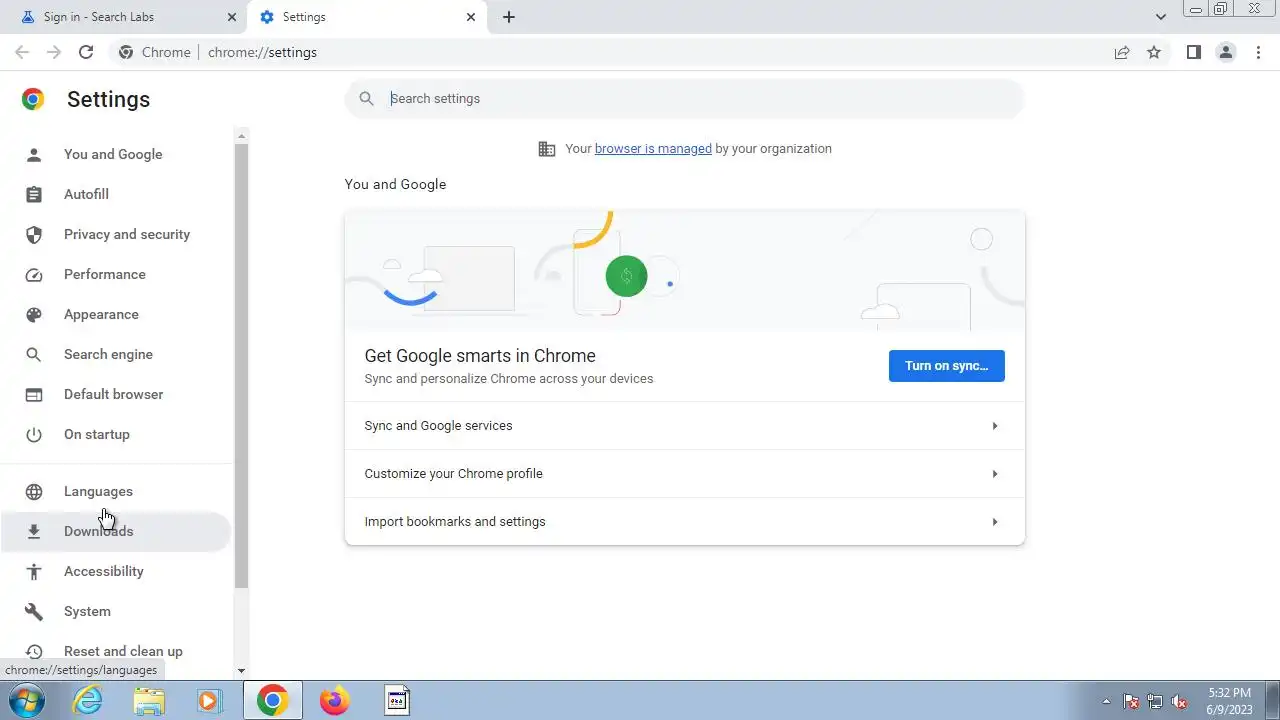Open a new tab with the plus button
The image size is (1280, 720).
(x=509, y=17)
